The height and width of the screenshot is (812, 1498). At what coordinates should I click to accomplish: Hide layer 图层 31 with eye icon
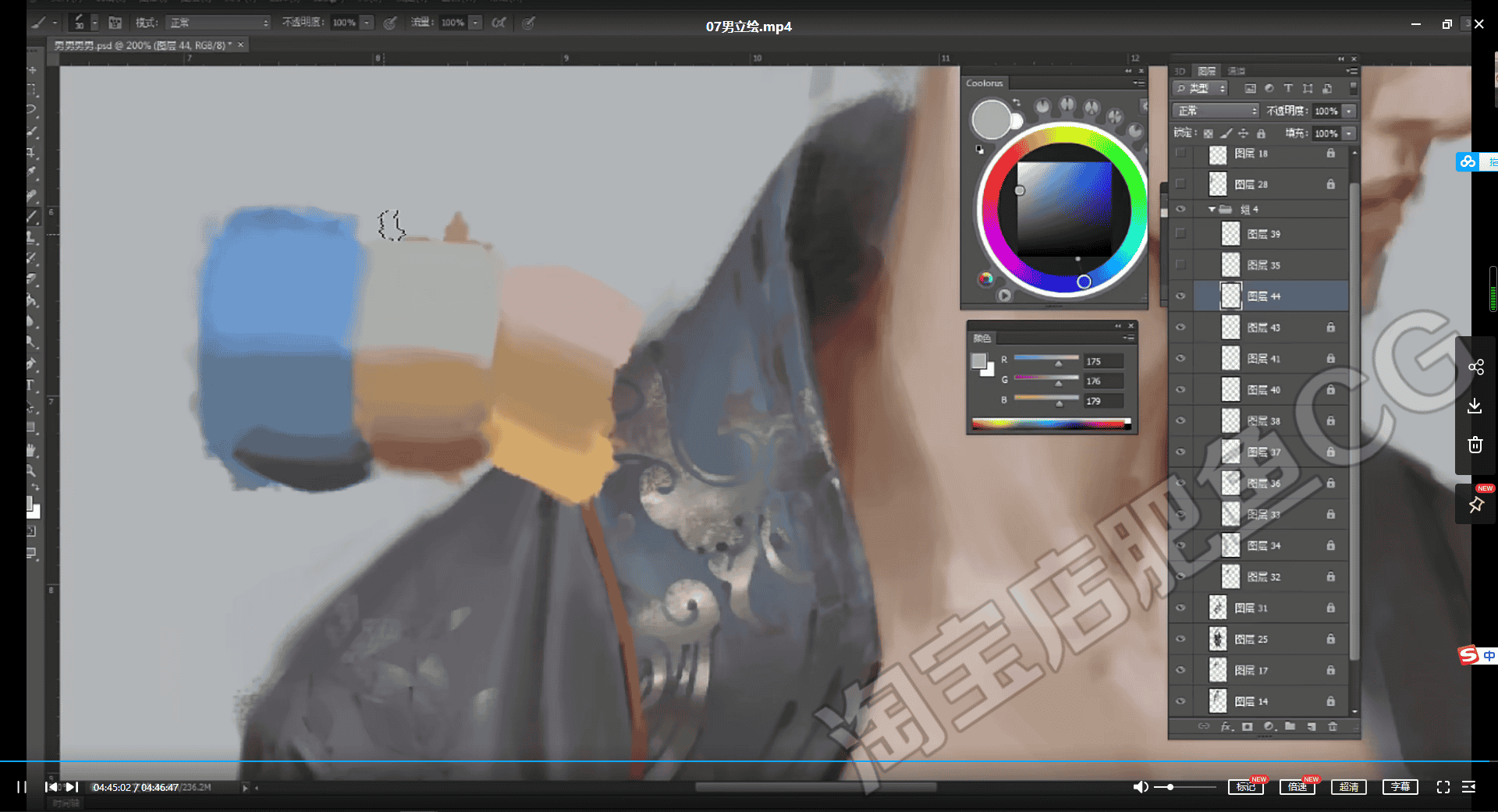[1180, 608]
